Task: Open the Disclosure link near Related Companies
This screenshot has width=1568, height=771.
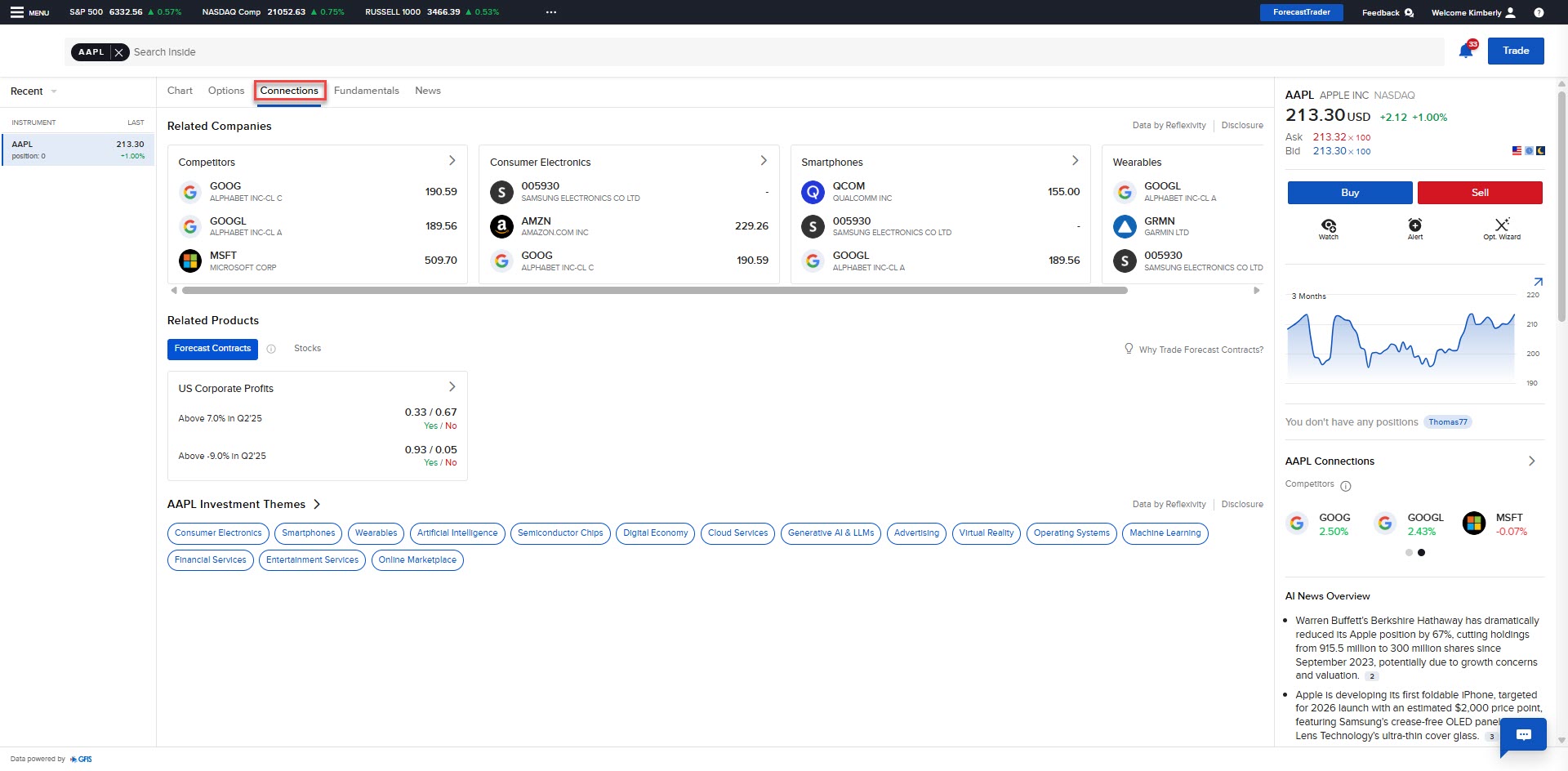Action: [x=1242, y=125]
